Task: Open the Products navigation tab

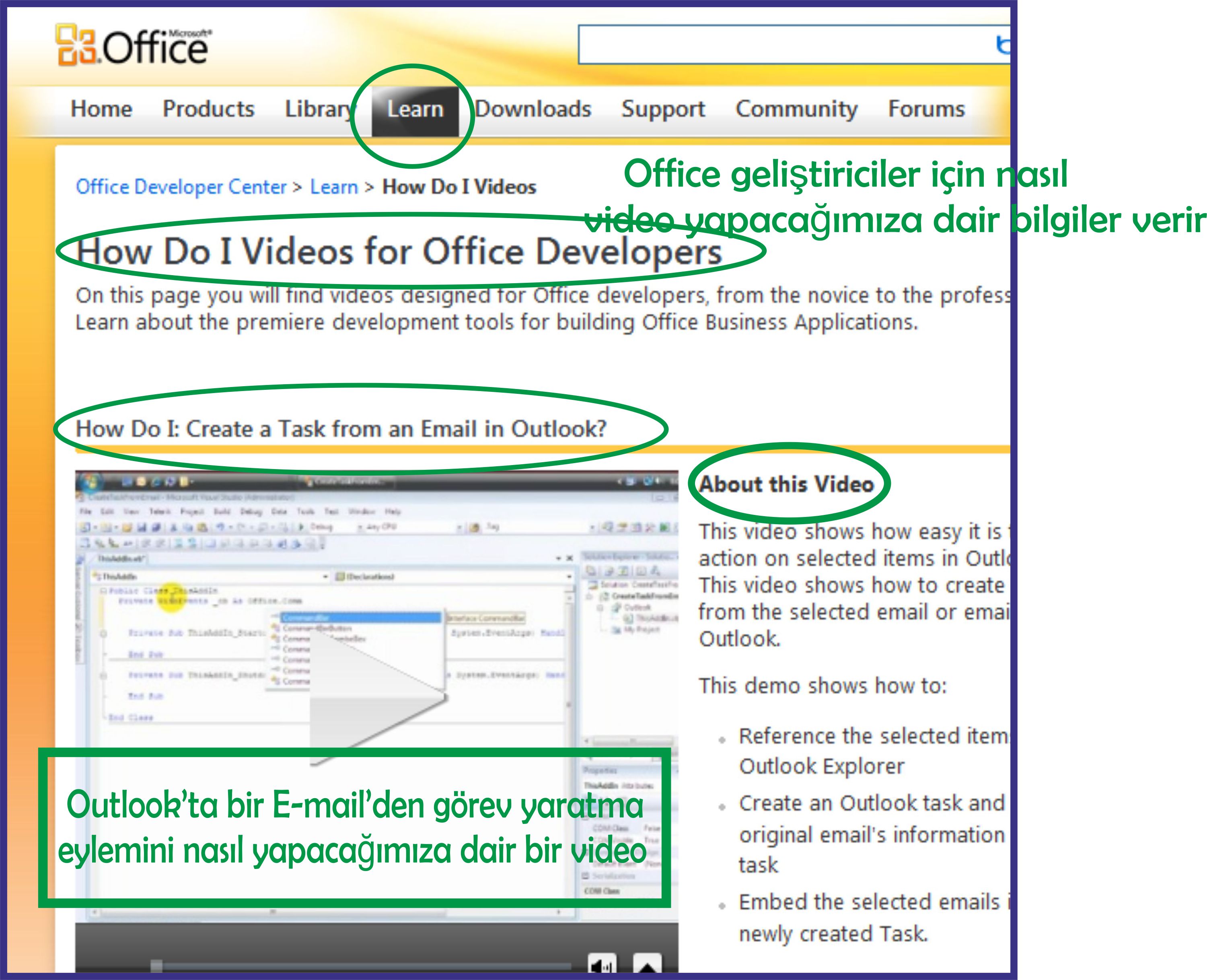Action: (x=208, y=109)
